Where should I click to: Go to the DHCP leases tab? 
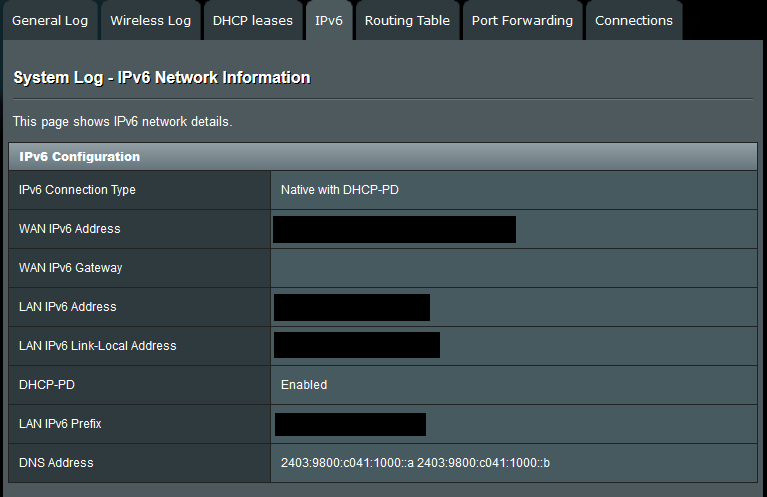(253, 21)
